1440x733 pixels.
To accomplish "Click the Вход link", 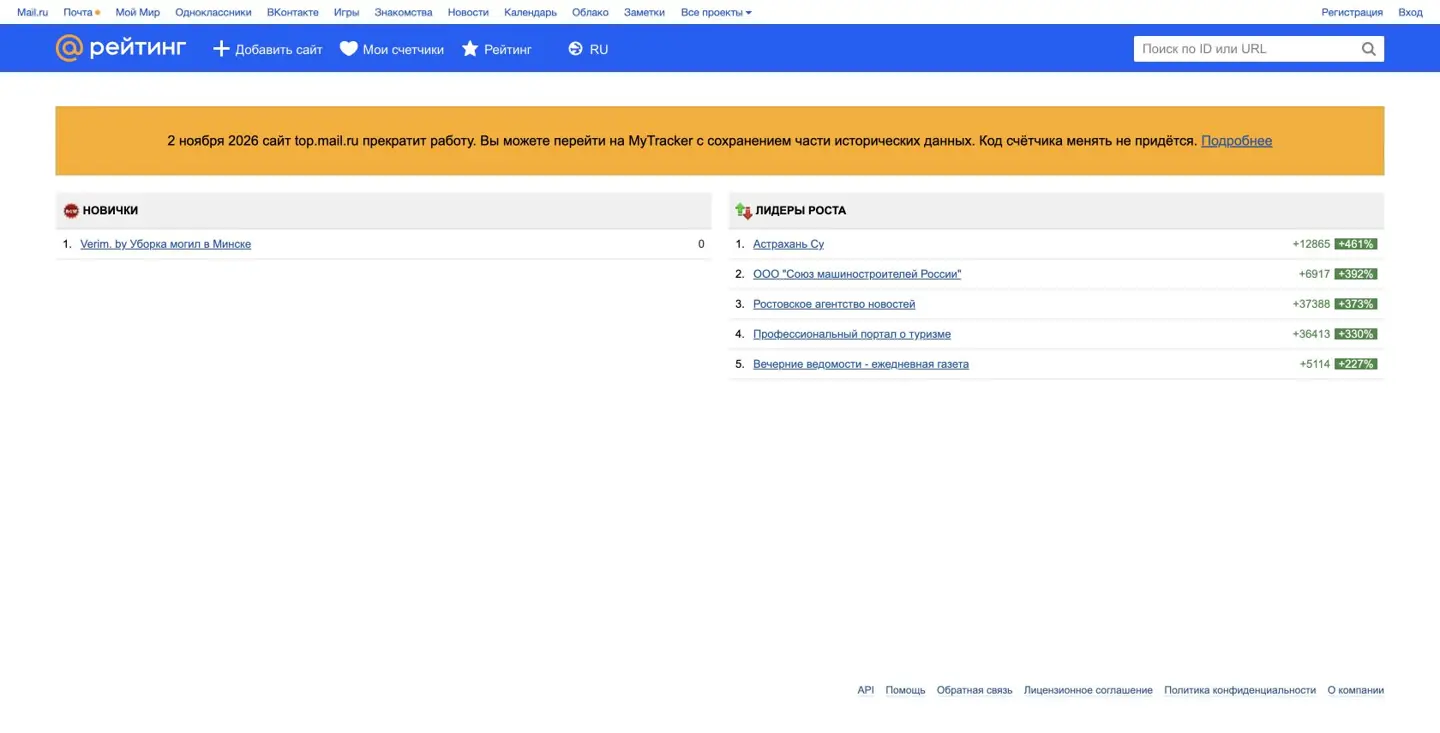I will [x=1410, y=13].
